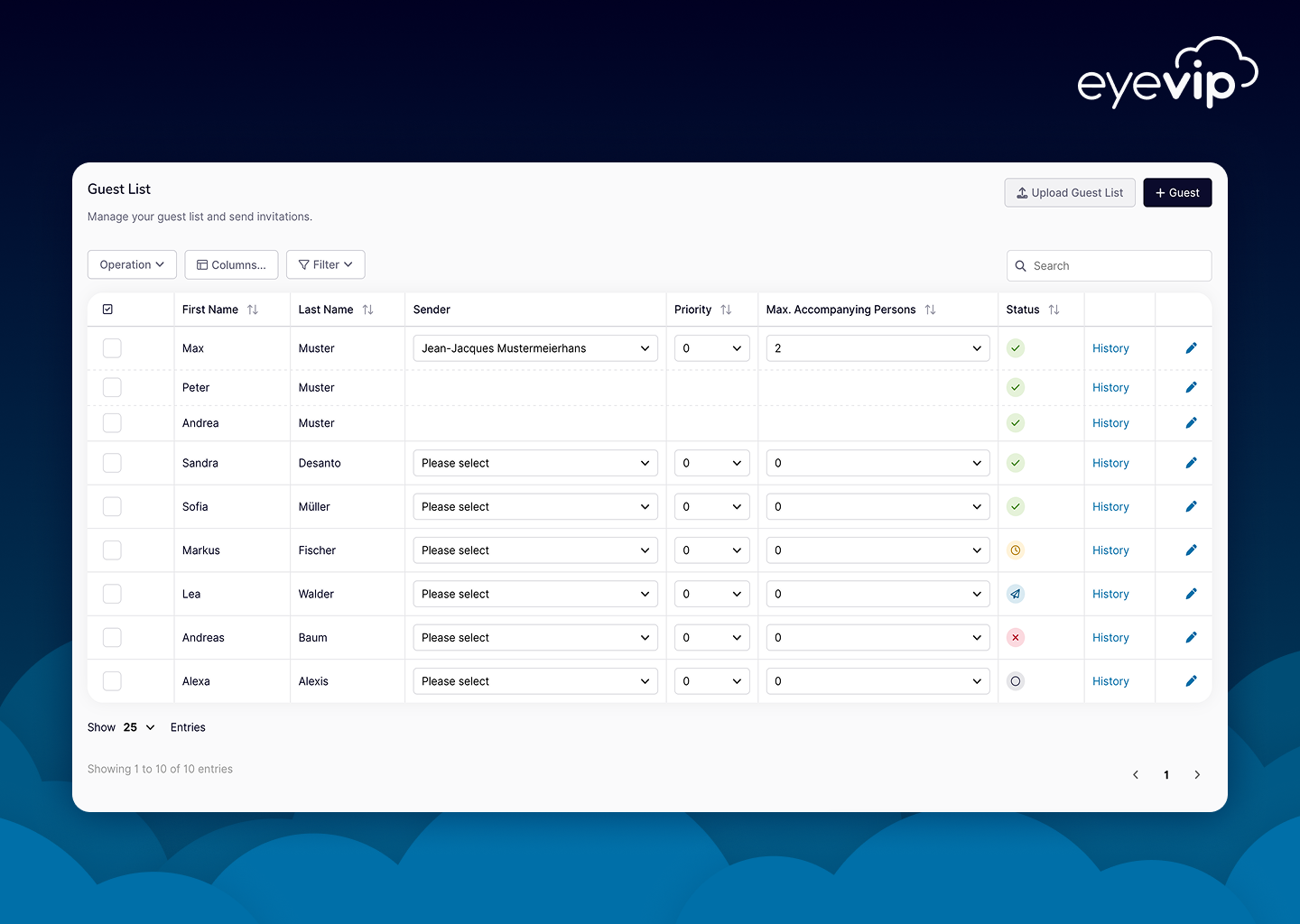Select the row checkbox for Markus Fischer

click(x=112, y=550)
